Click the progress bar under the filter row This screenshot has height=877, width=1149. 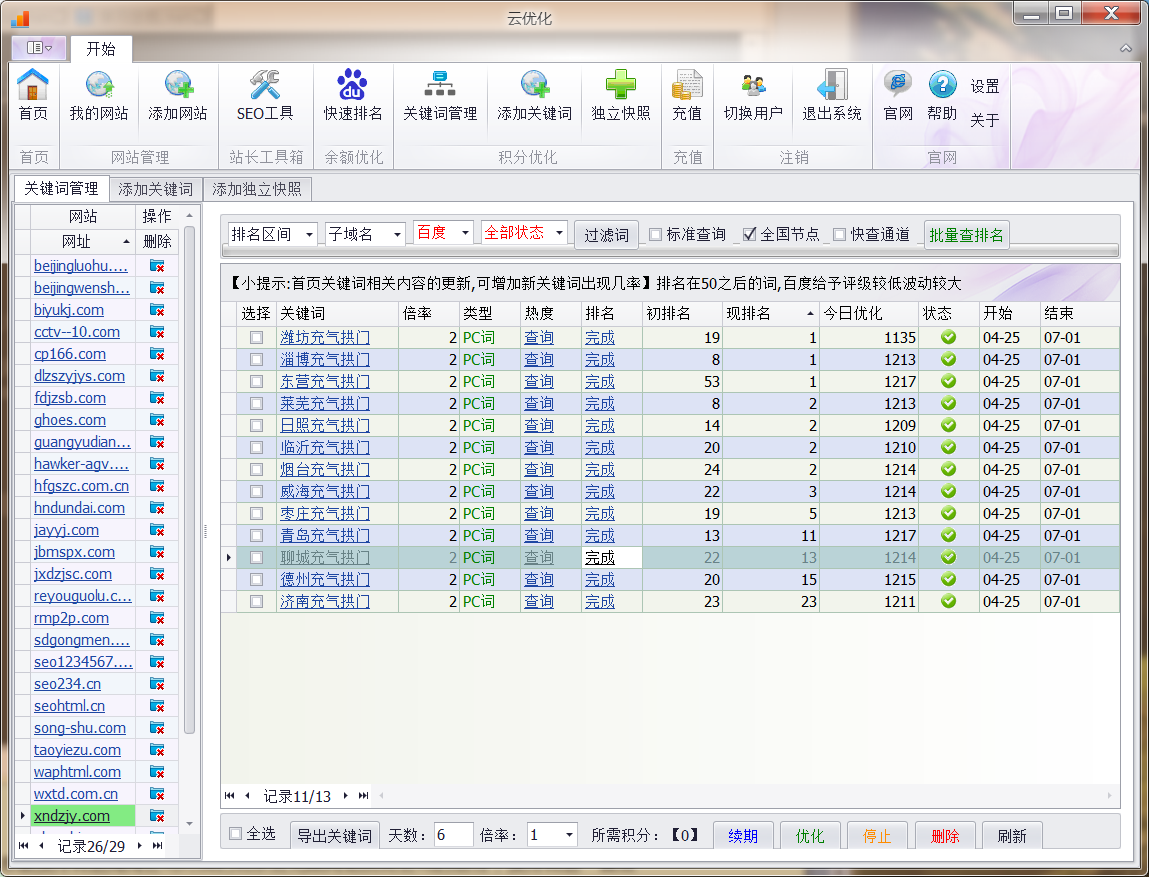click(670, 251)
